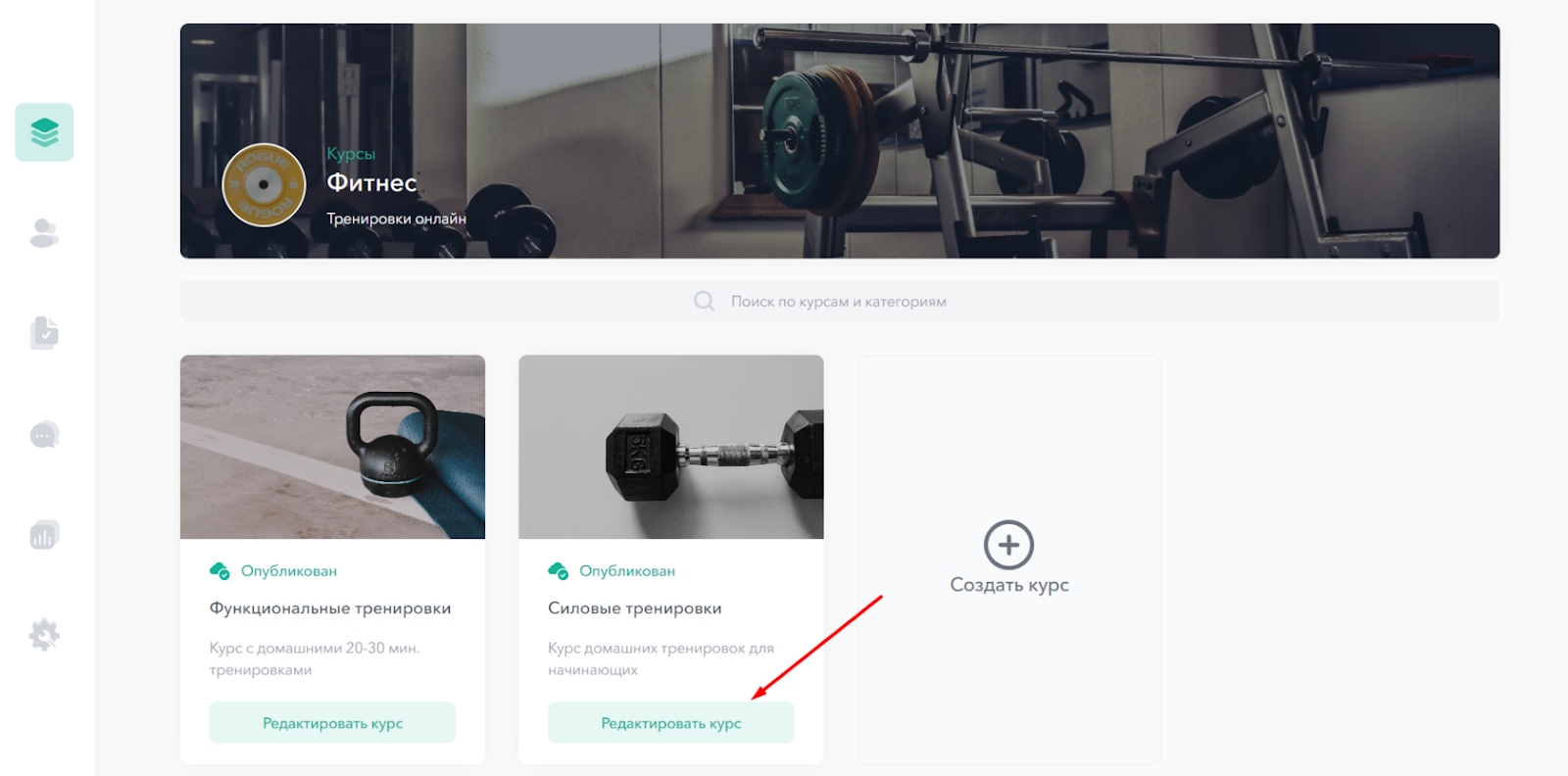Image resolution: width=1568 pixels, height=776 pixels.
Task: Open the Функциональные тренировки course title
Action: [x=330, y=608]
